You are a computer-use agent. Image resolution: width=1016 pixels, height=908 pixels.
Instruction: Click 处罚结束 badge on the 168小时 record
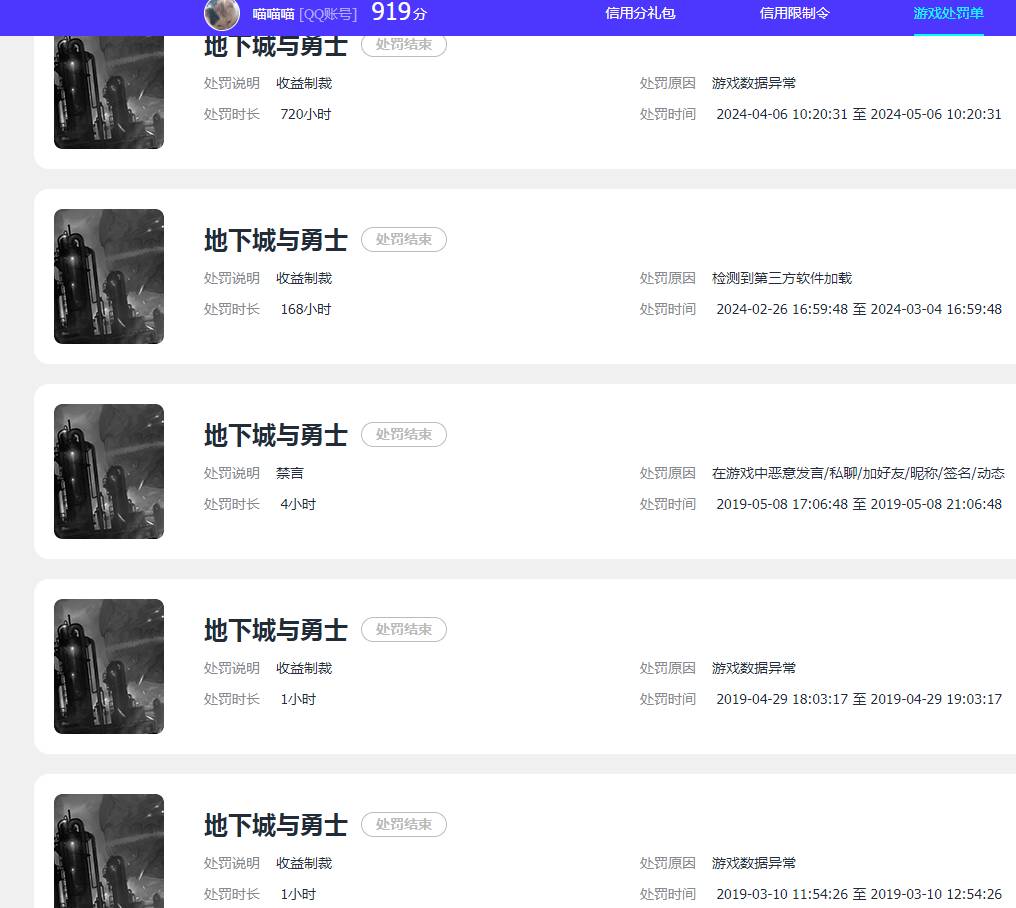(403, 240)
